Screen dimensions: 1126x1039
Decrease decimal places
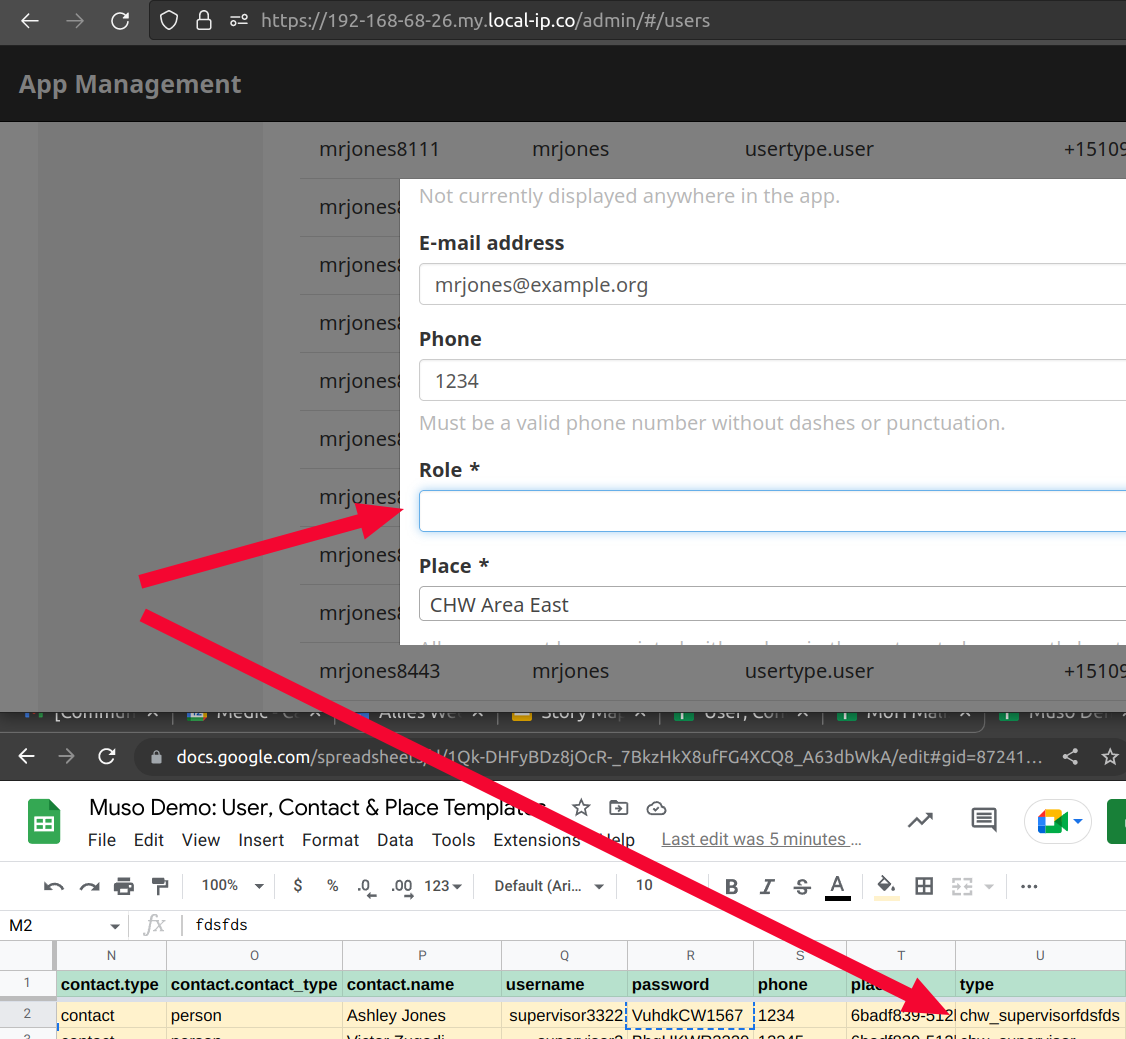coord(366,887)
